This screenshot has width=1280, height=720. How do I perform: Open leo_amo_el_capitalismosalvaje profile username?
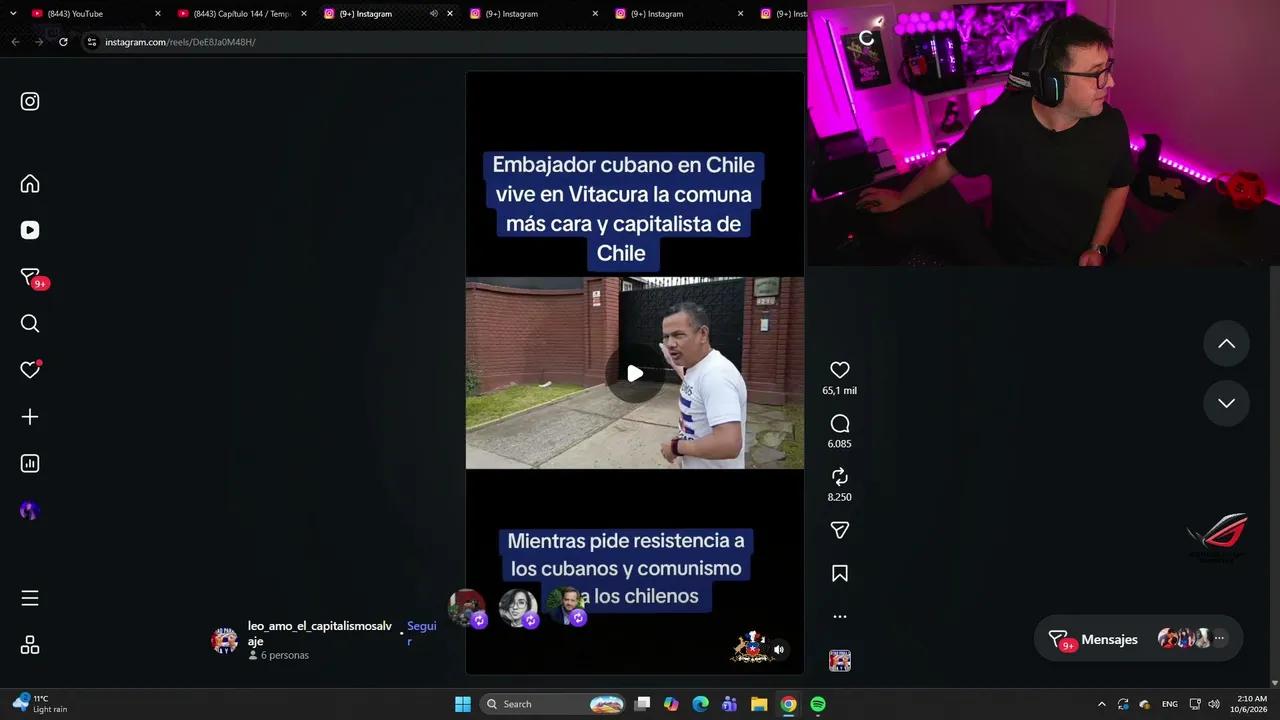click(320, 633)
